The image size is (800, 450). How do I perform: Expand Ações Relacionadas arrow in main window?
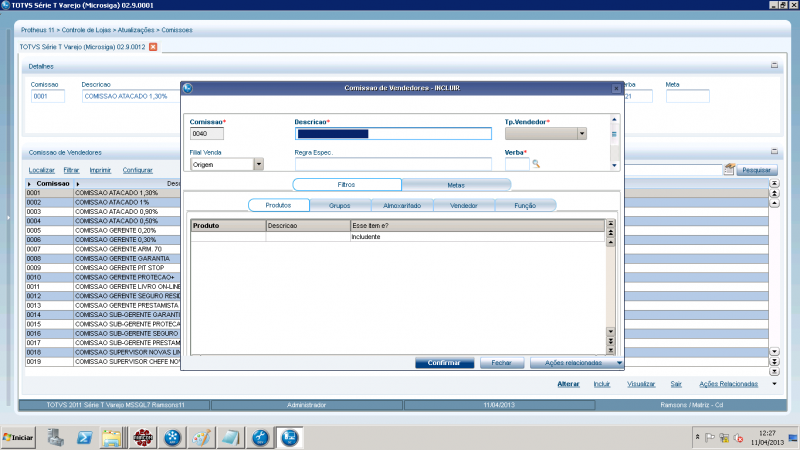click(774, 384)
